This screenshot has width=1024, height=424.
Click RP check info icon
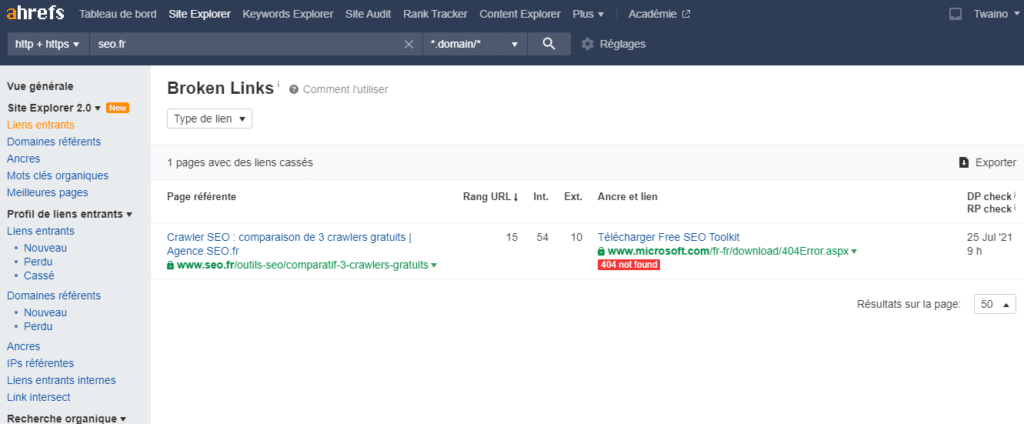1014,208
